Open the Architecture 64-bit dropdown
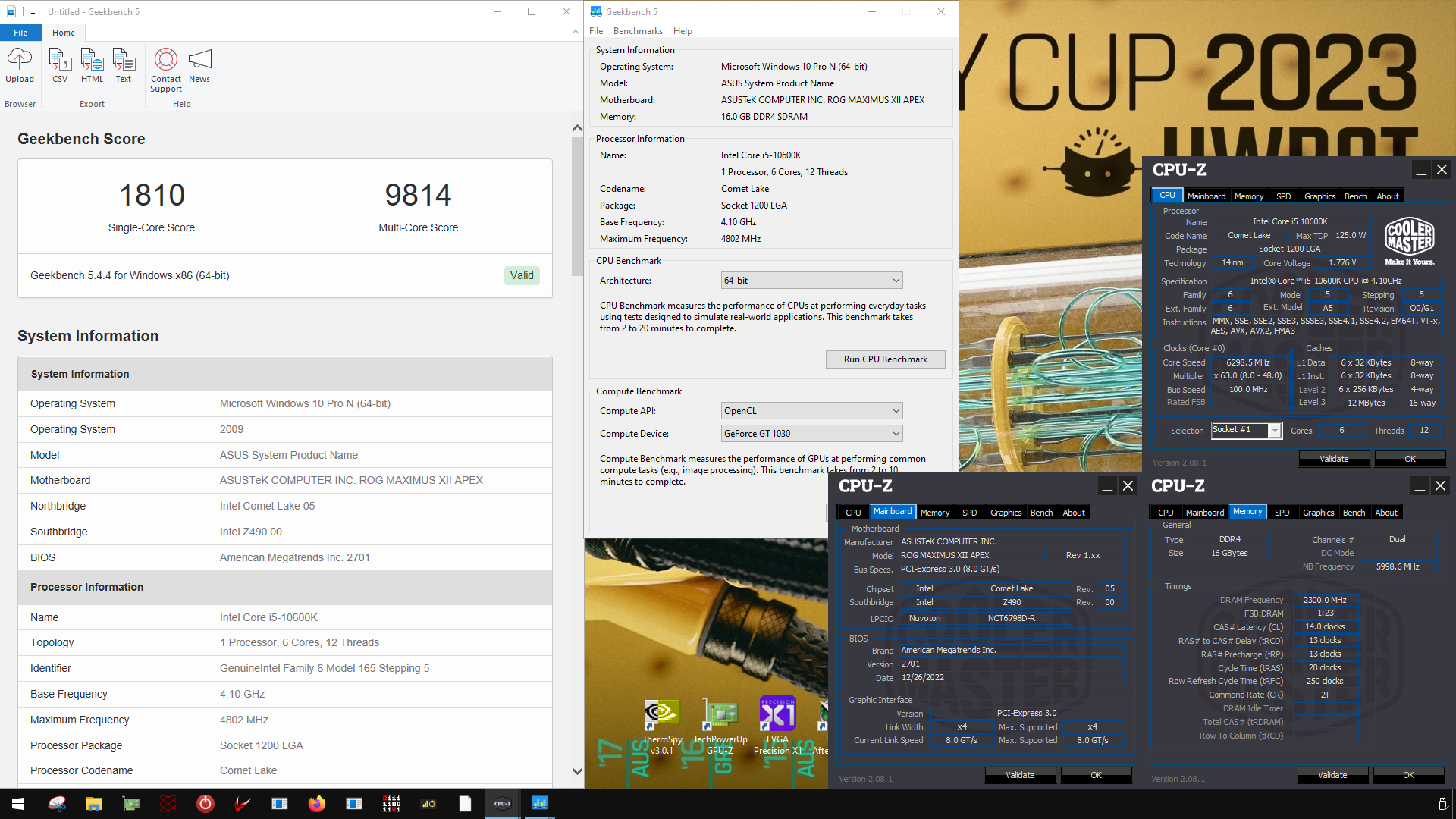This screenshot has width=1456, height=819. (811, 281)
